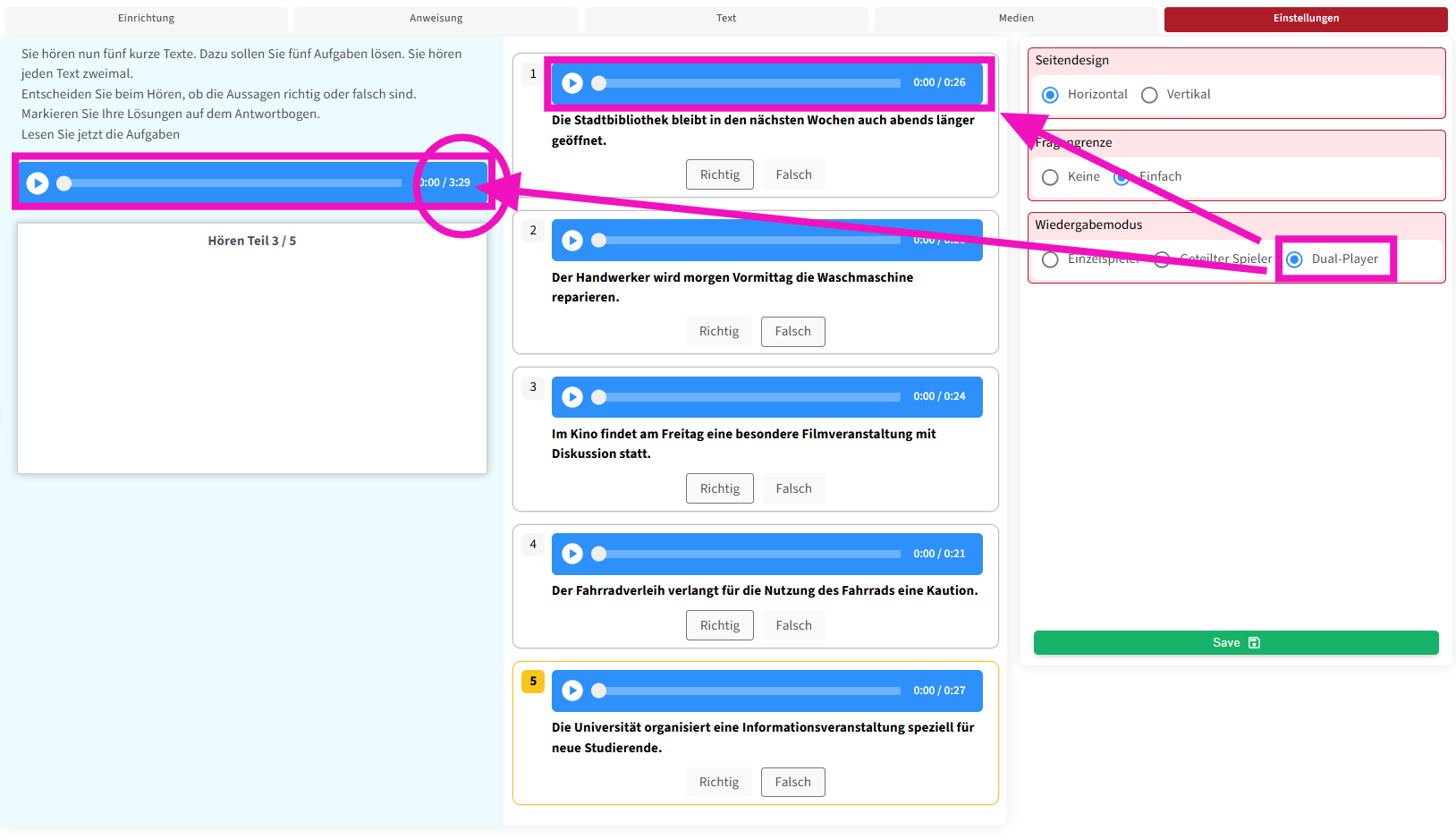The image size is (1456, 839).
Task: Mark question 4 as Falsch
Action: (793, 626)
